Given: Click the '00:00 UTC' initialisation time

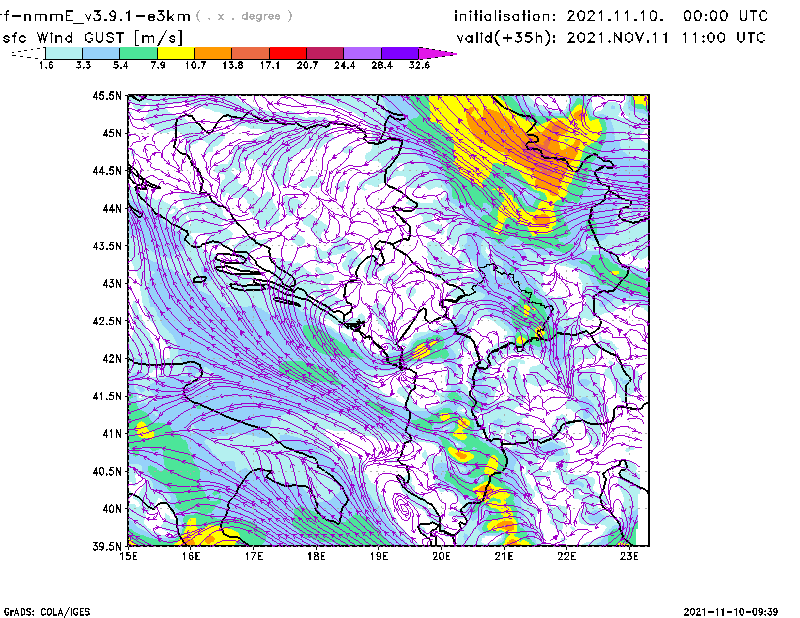Looking at the screenshot, I should pyautogui.click(x=725, y=16).
